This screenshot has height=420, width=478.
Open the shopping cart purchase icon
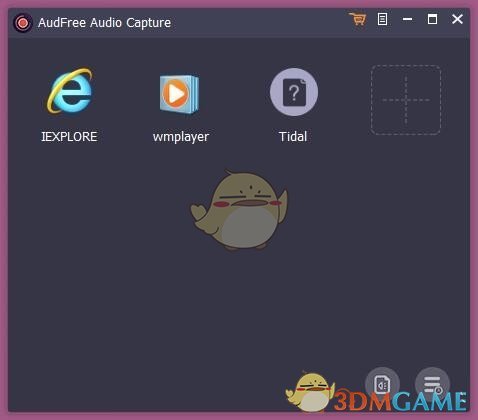(x=358, y=19)
